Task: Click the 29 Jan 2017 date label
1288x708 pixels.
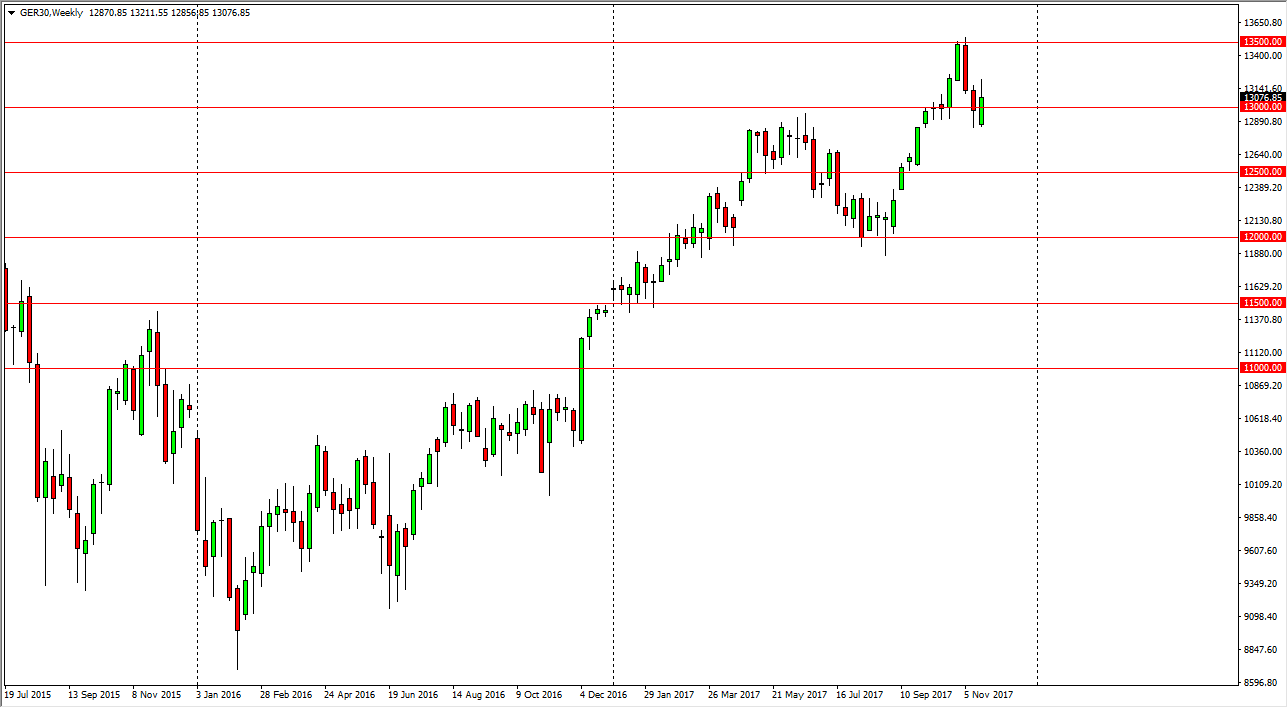Action: 669,693
